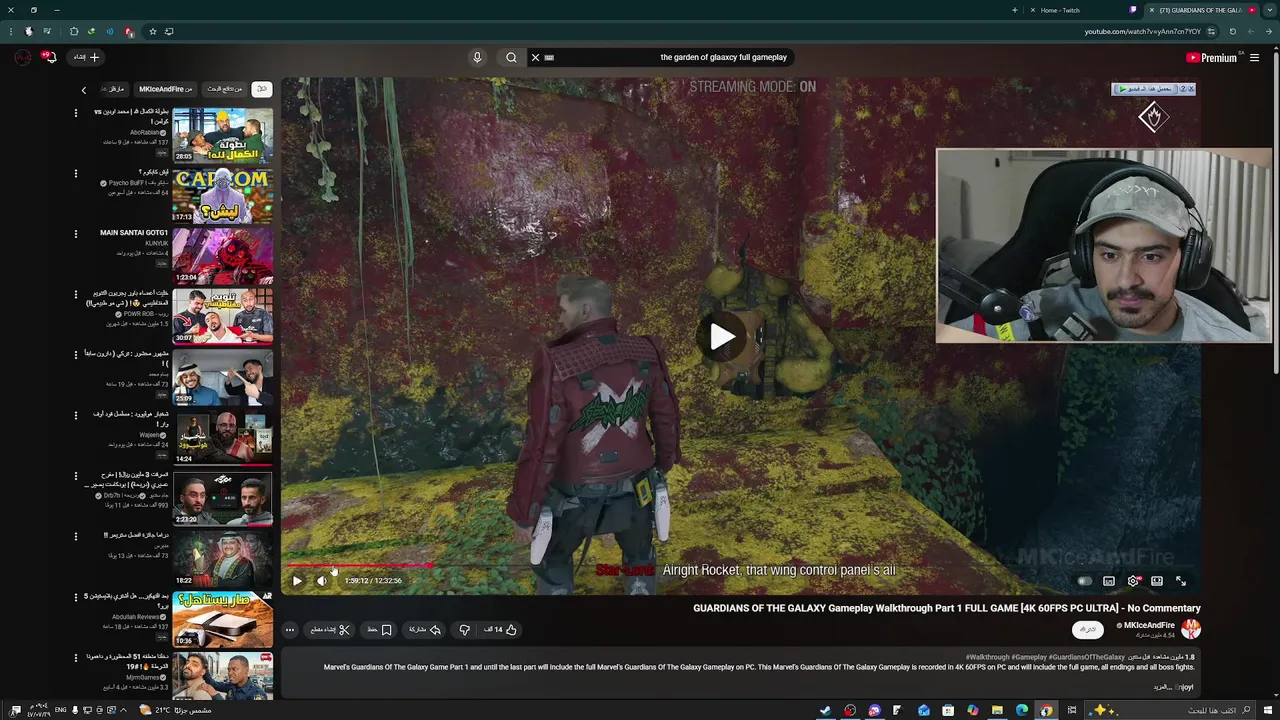The image size is (1280, 720).
Task: Open the on-screen keyboard icon in search
Action: click(549, 57)
